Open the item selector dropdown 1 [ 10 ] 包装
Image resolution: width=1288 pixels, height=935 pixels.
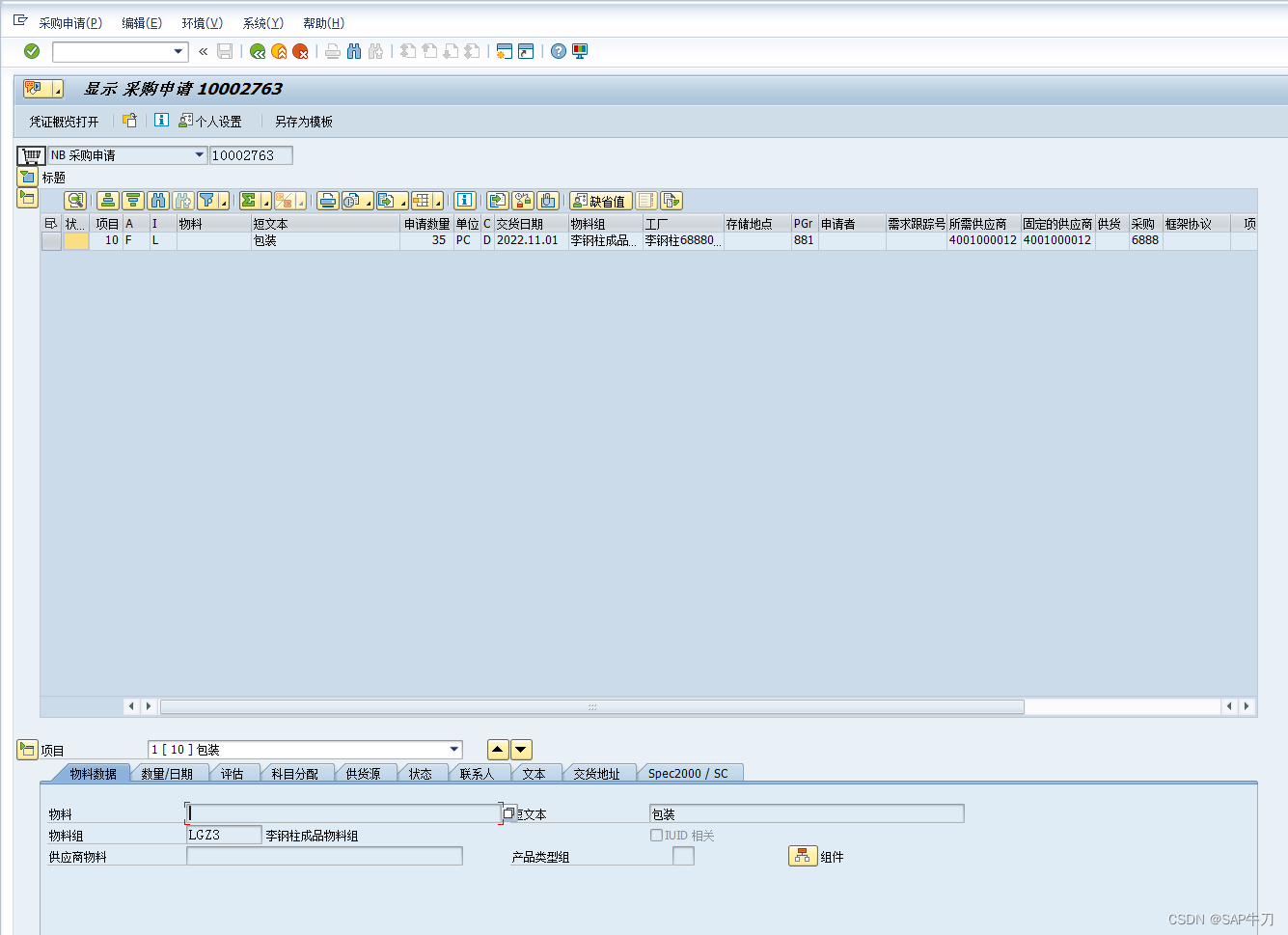pos(454,750)
